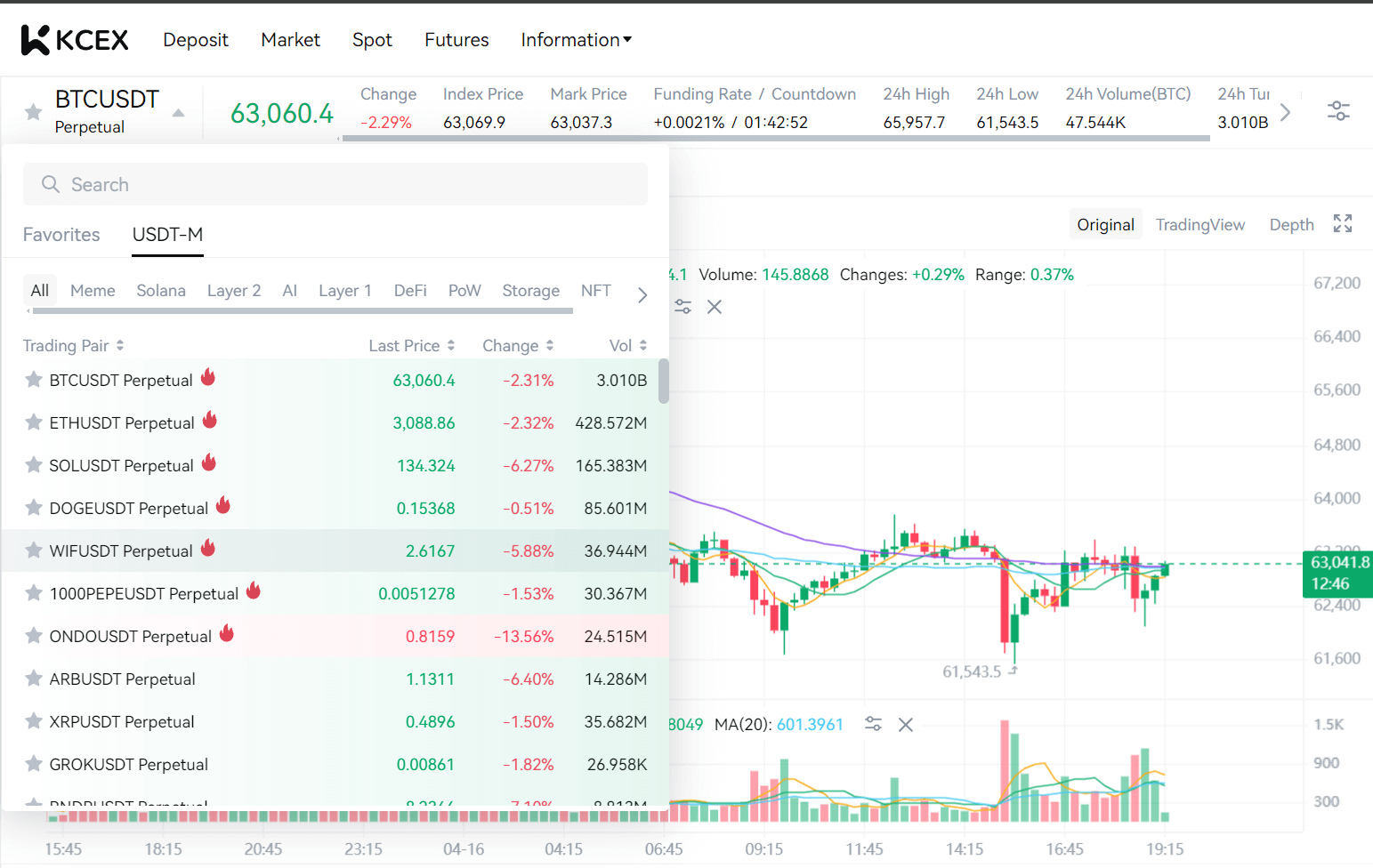Toggle the star next to SOLUSDT Perpetual
Screen dimensions: 1373x868
pyautogui.click(x=33, y=465)
